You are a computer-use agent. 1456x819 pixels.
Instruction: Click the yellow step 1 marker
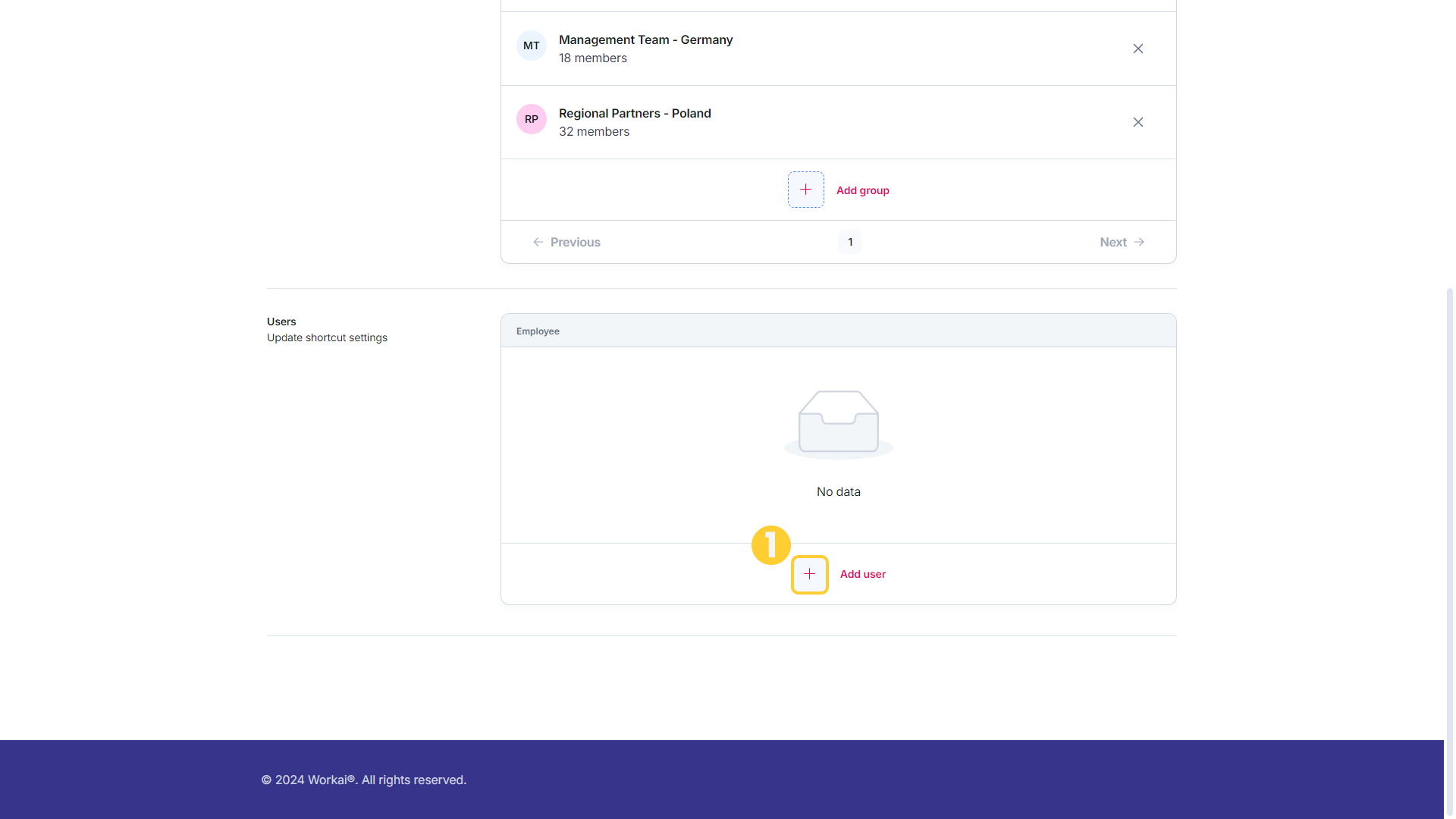click(770, 545)
